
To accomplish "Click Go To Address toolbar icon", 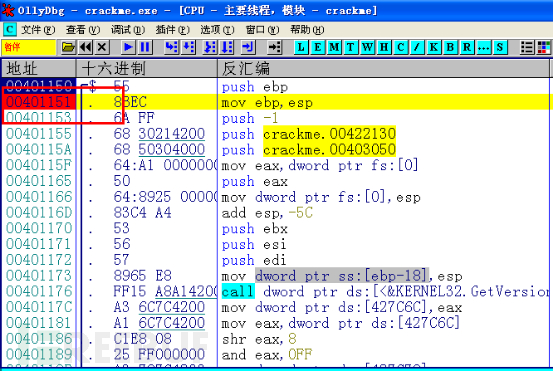I will click(274, 47).
